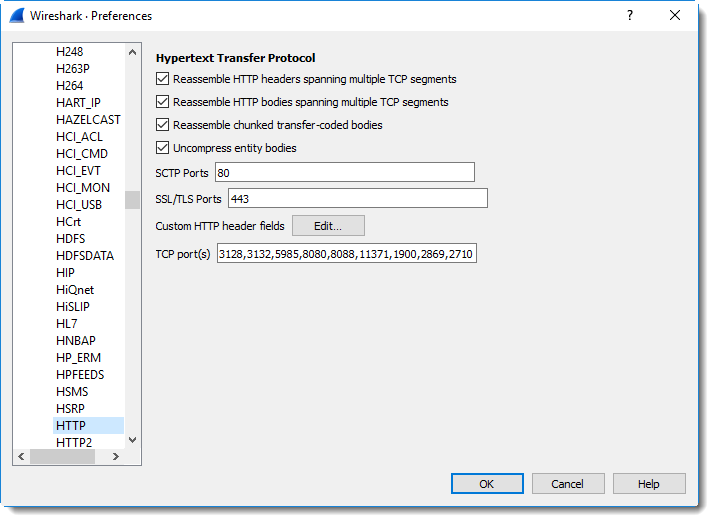Select HSRP protocol entry
Screen dimensions: 714x522
click(x=70, y=409)
